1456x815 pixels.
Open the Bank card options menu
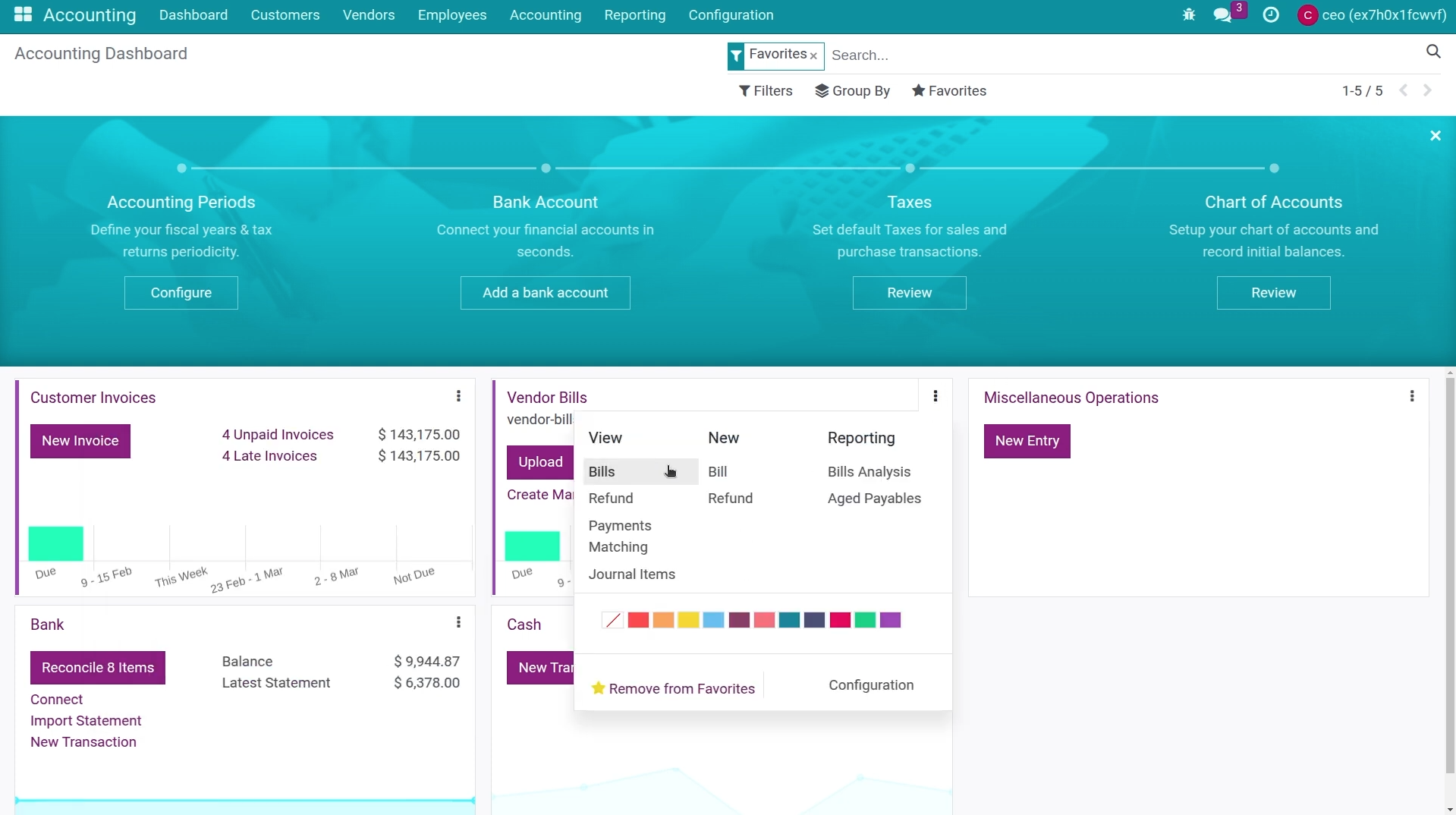458,622
